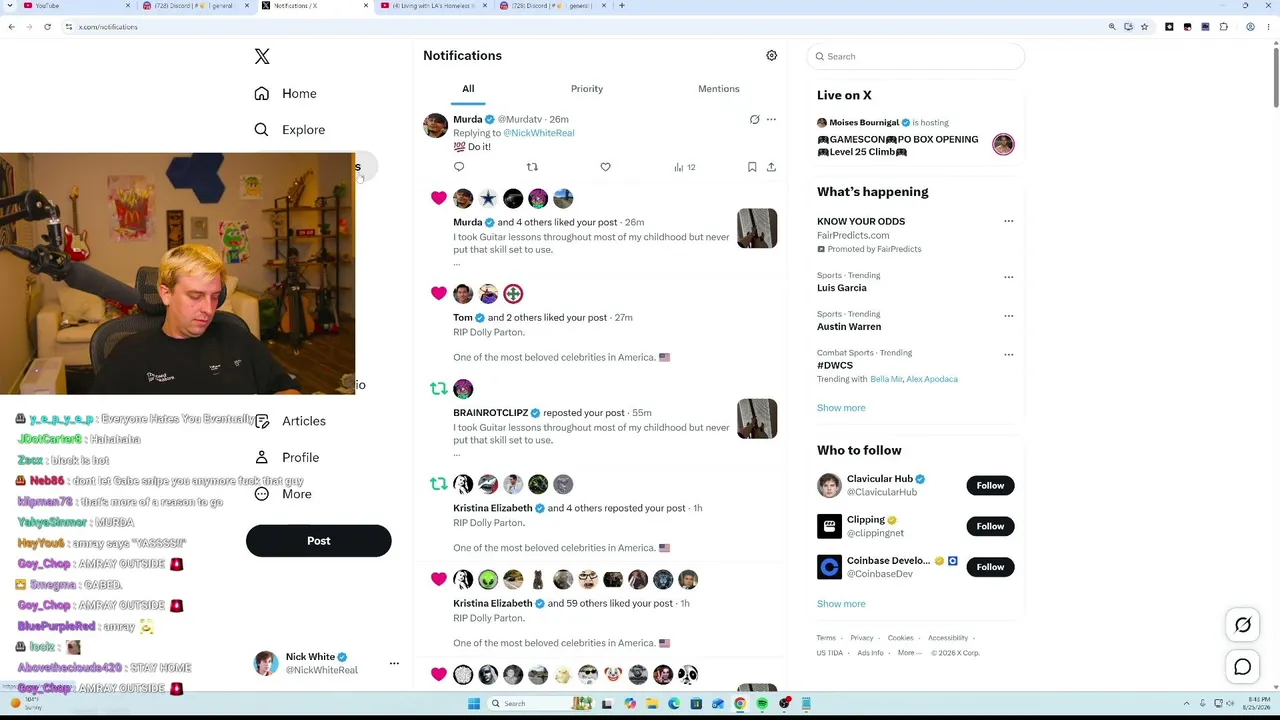Show more under Who to follow

pos(841,604)
